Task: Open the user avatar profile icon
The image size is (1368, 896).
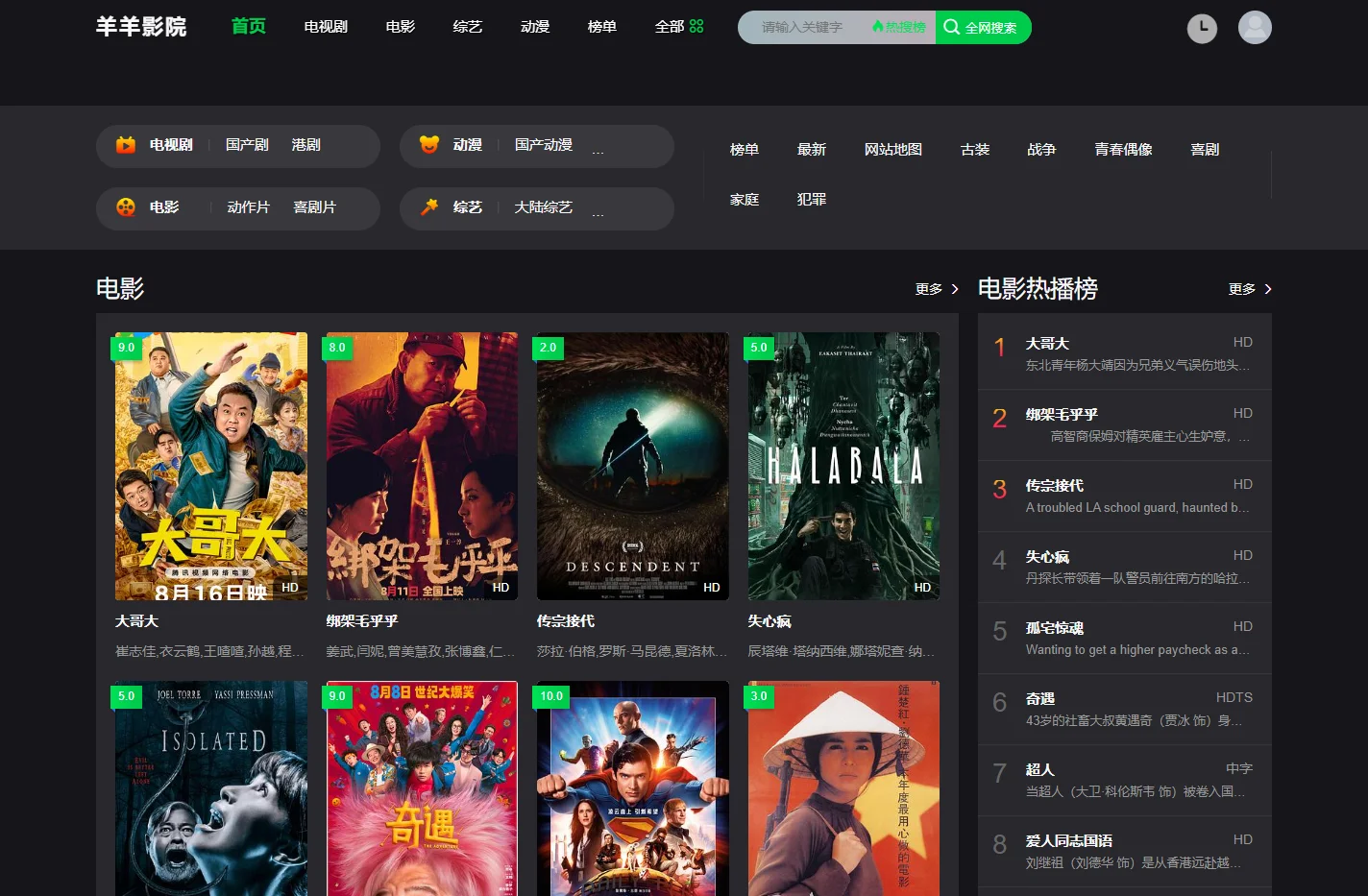Action: (x=1255, y=28)
